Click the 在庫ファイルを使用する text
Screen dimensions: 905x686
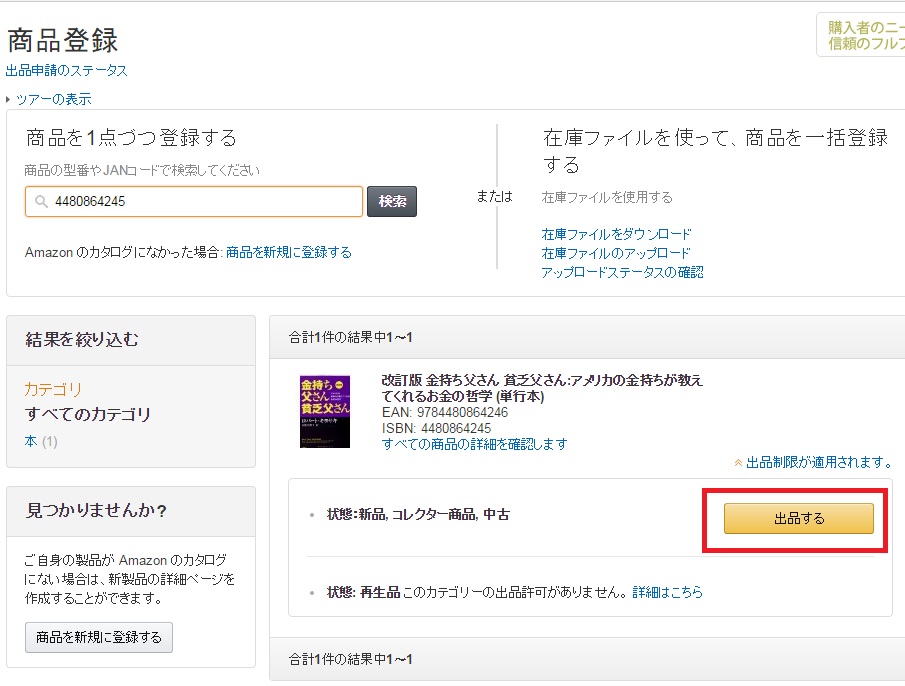[x=607, y=197]
